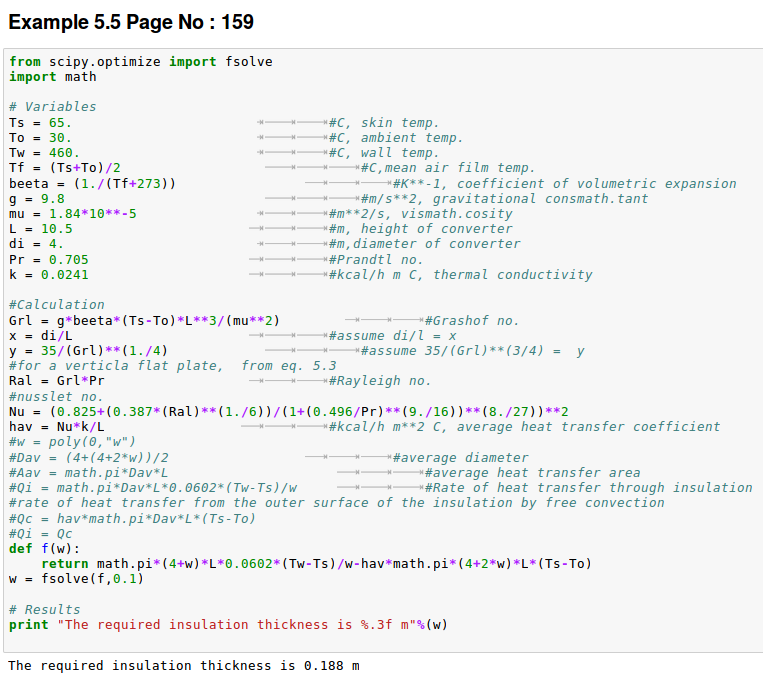Click the Grashof number formula 'Grl = ...'
This screenshot has width=763, height=677.
click(x=143, y=321)
